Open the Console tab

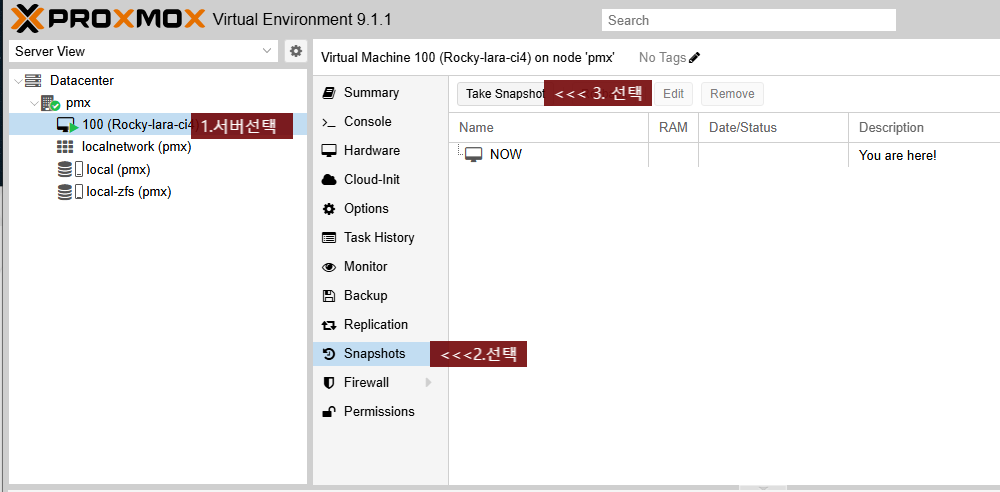tap(381, 122)
